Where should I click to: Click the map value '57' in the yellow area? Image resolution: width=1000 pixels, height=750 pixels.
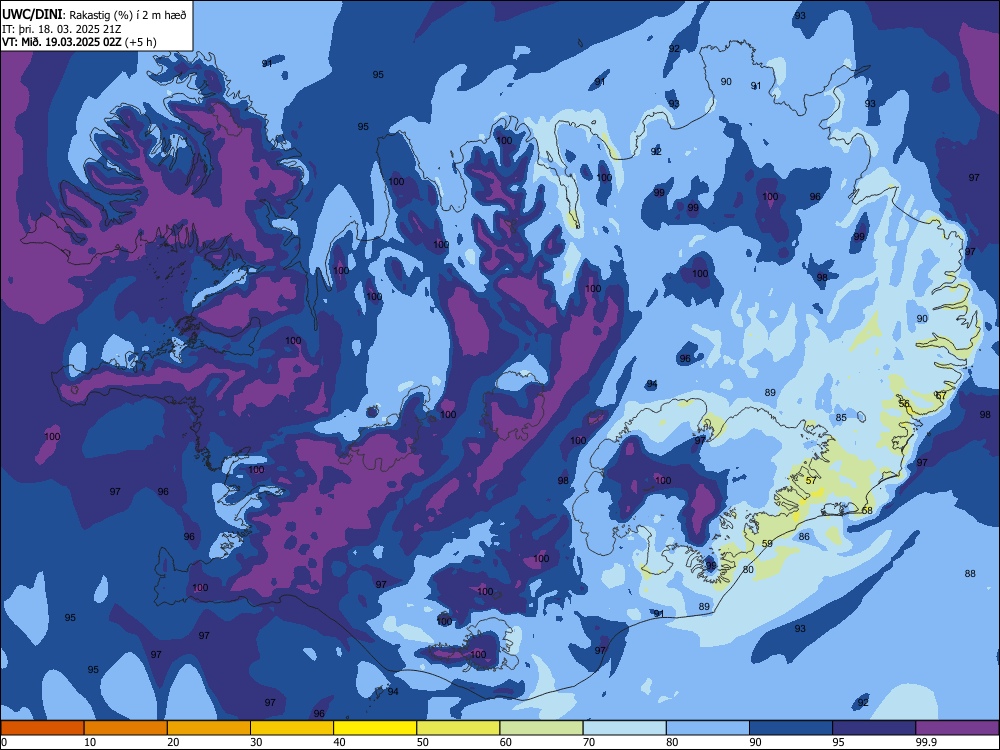(x=811, y=480)
